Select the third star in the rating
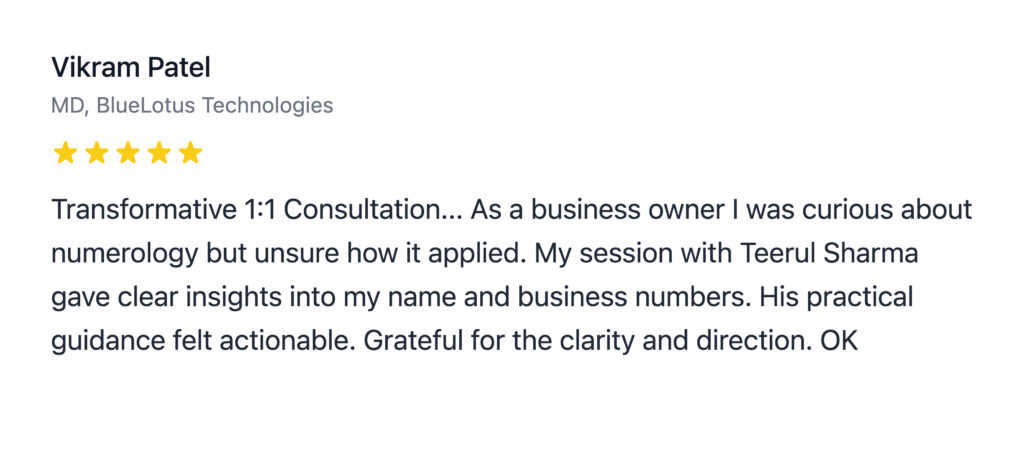This screenshot has width=1024, height=456. click(127, 153)
